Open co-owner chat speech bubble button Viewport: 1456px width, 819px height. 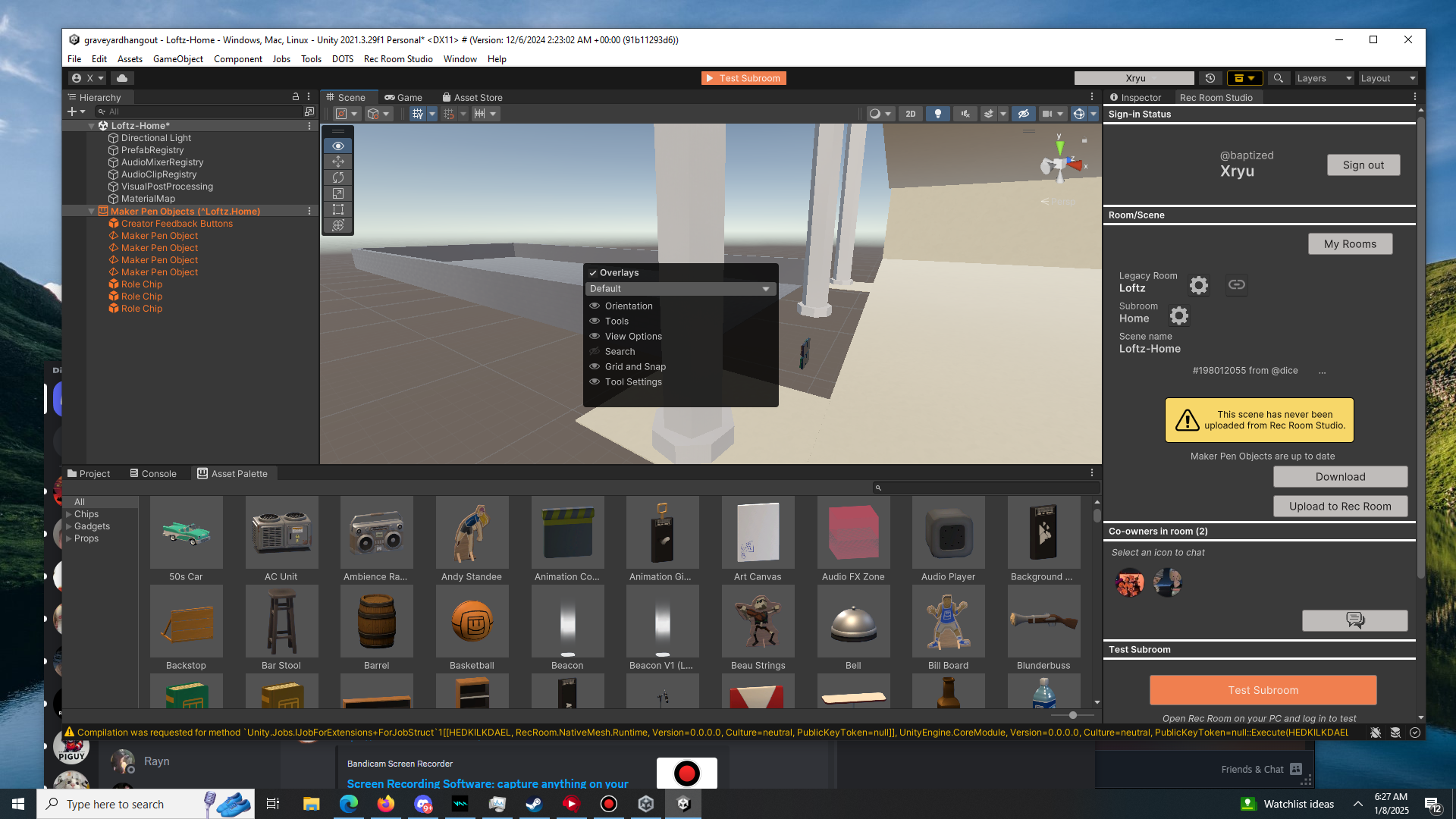(x=1354, y=620)
